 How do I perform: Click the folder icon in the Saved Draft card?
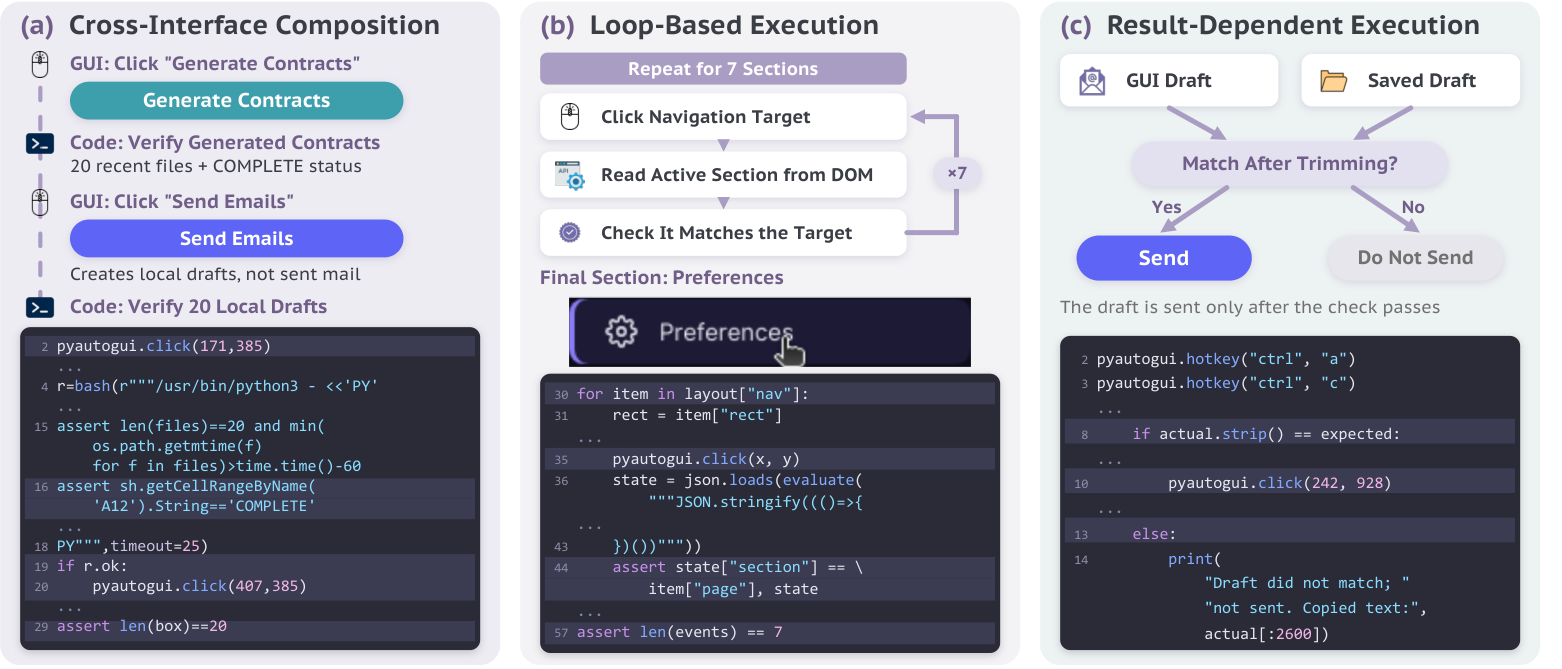(1333, 81)
